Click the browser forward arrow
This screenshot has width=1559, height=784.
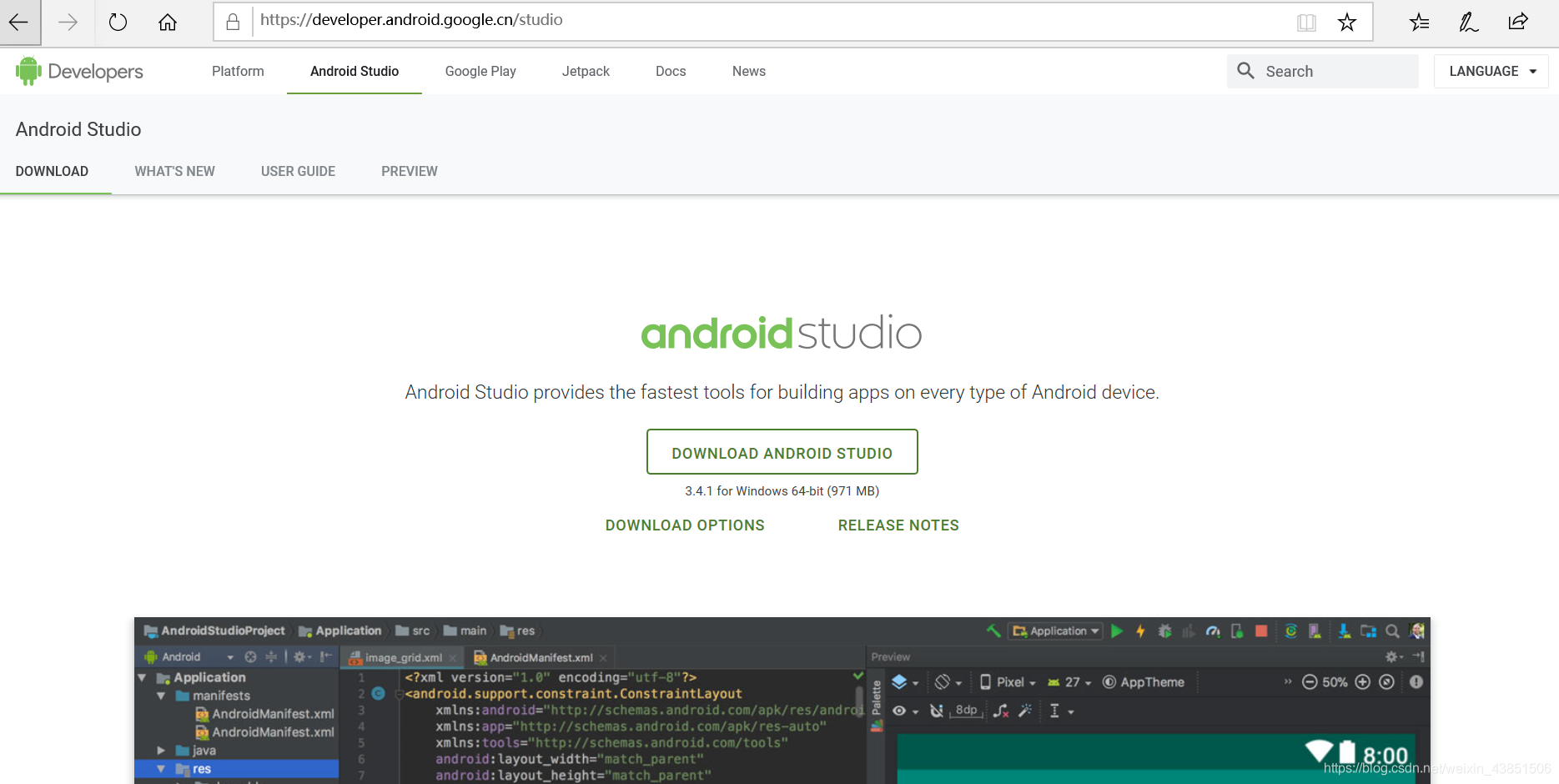[x=68, y=23]
